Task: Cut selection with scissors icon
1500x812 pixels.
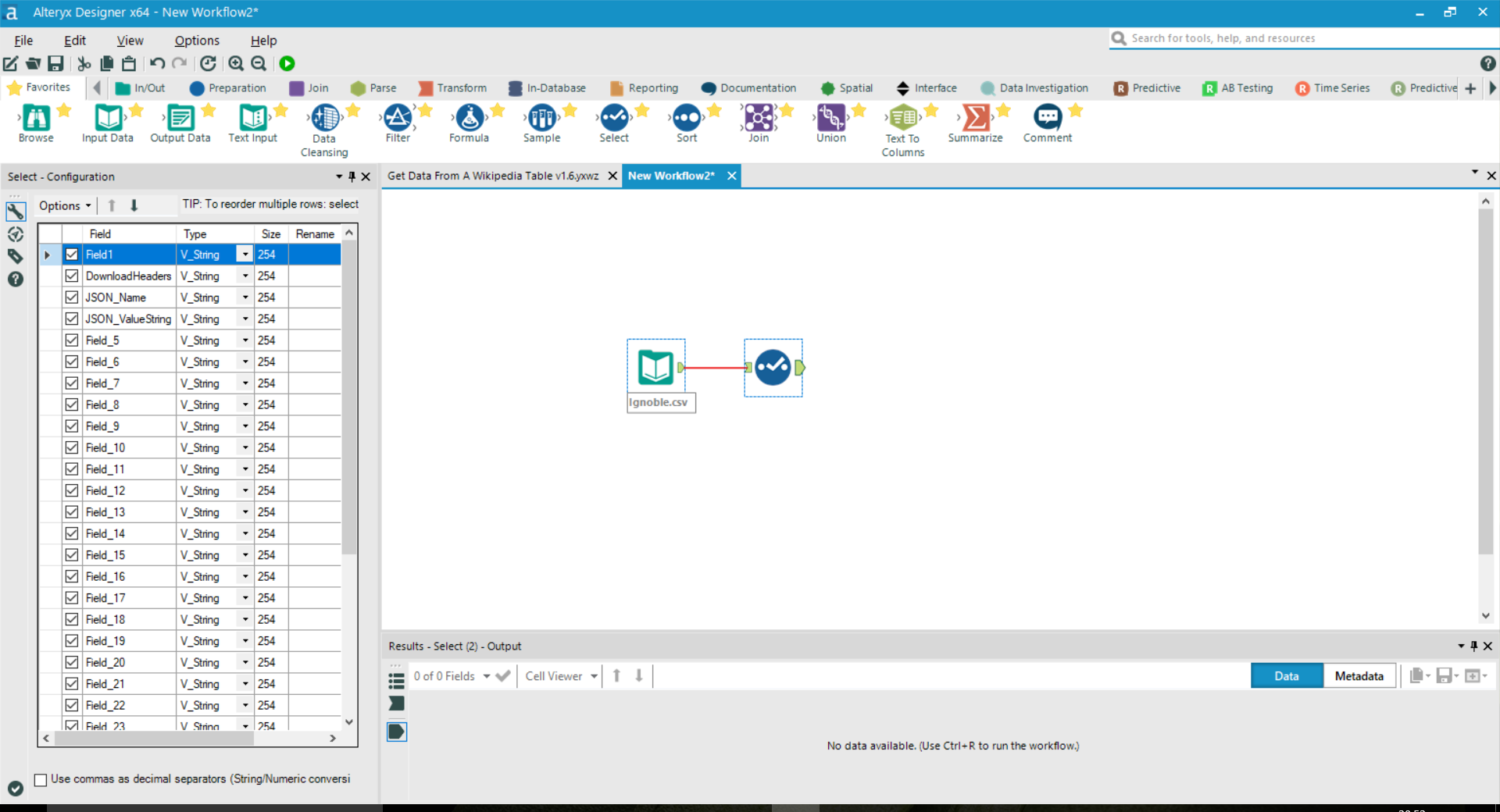Action: click(84, 64)
